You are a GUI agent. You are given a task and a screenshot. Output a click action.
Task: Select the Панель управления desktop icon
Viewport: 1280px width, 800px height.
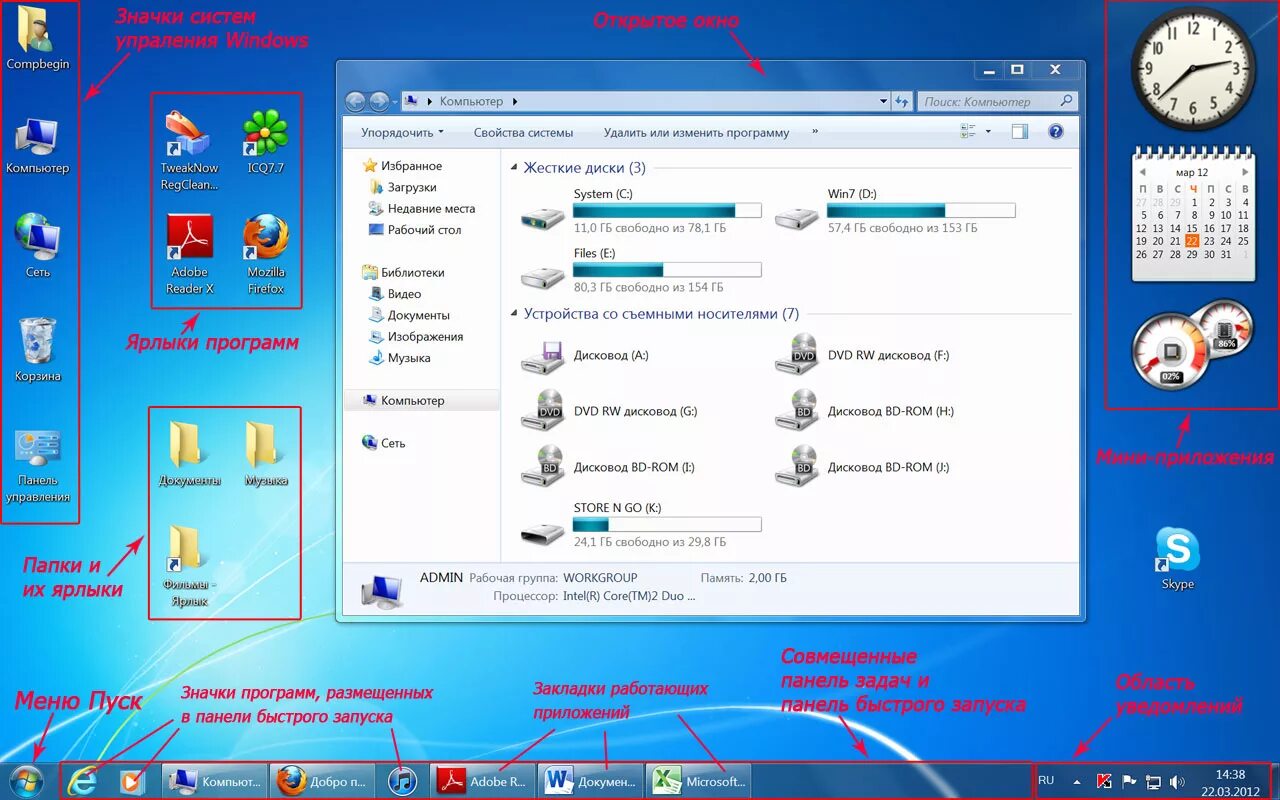38,466
